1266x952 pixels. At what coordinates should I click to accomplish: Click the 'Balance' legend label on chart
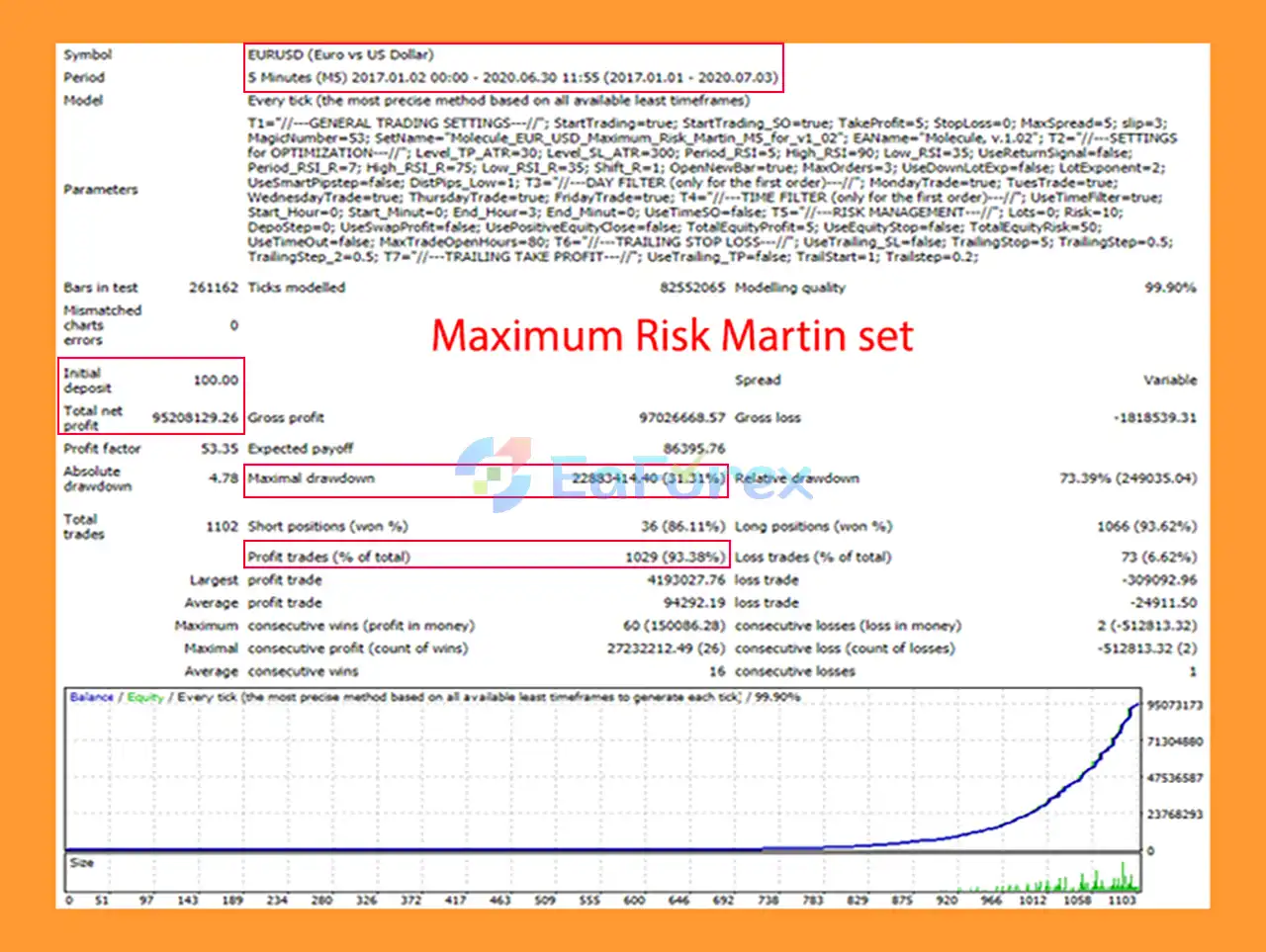[91, 697]
